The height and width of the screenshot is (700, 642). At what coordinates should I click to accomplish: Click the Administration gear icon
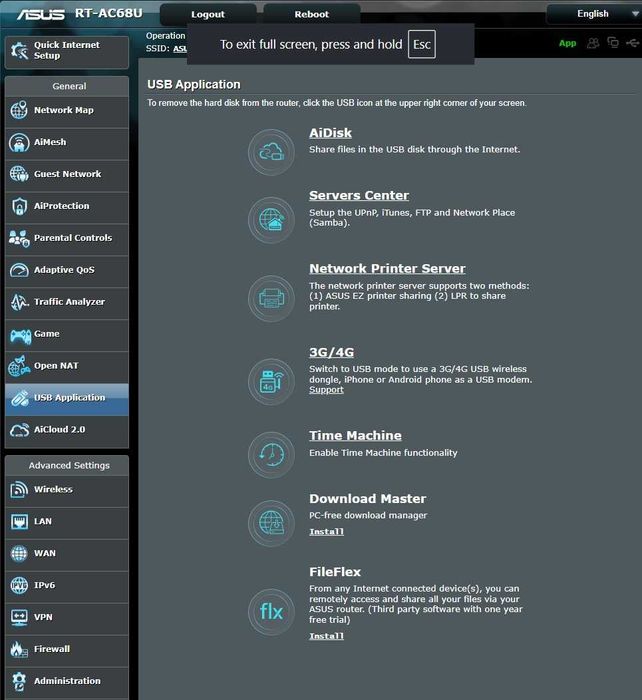[19, 681]
